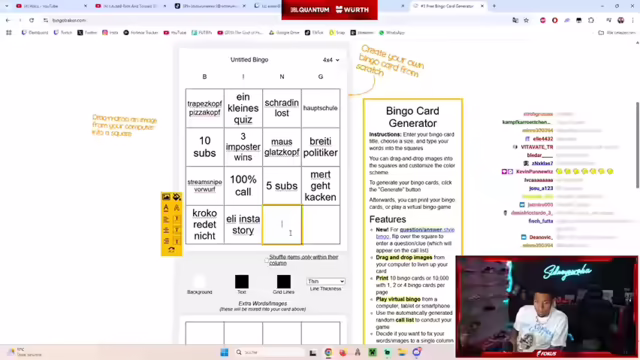The image size is (640, 360).
Task: Select the empty bottom-right bingo square
Action: (321, 224)
